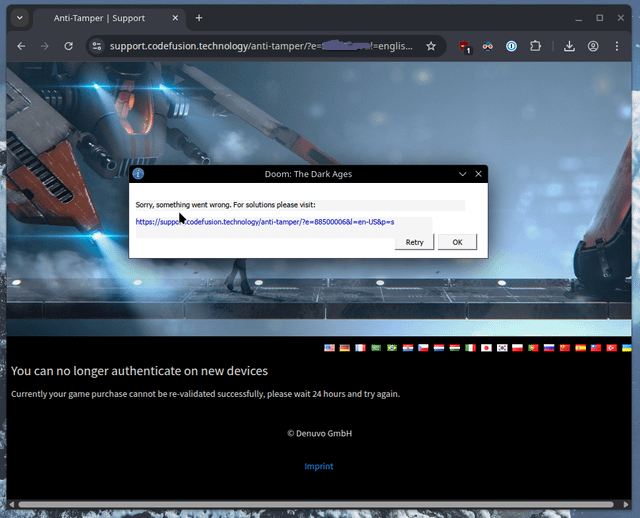
Task: Open the browser three-dot menu
Action: pyautogui.click(x=617, y=47)
